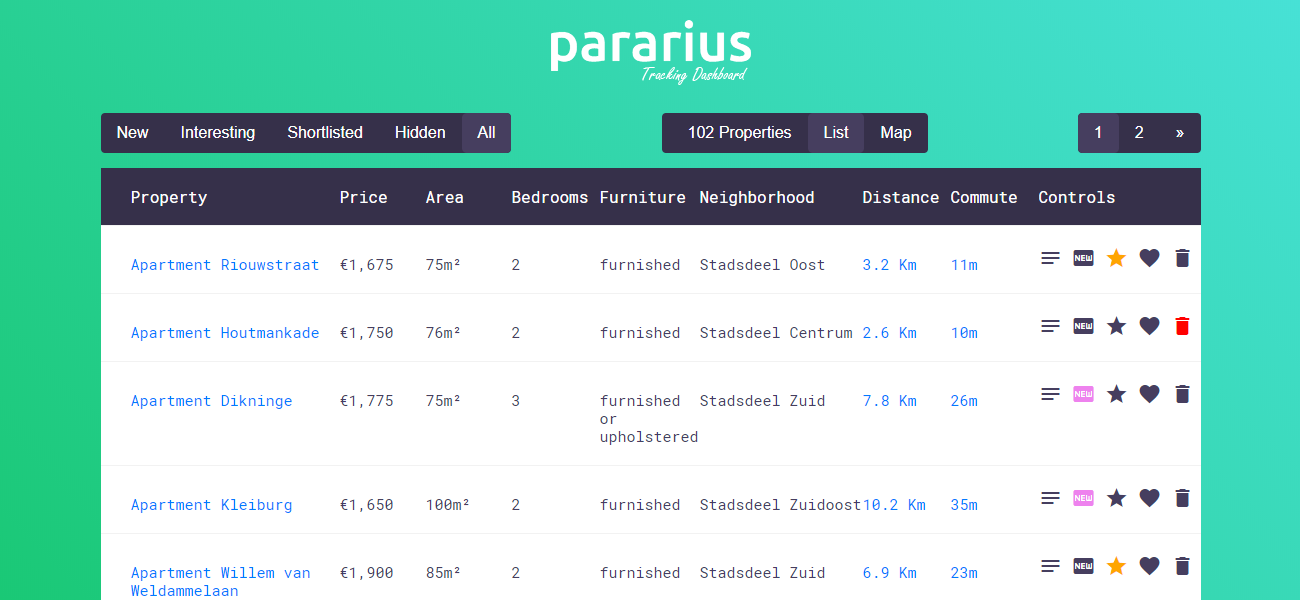The height and width of the screenshot is (600, 1300).
Task: Go to page 1
Action: pos(1098,133)
